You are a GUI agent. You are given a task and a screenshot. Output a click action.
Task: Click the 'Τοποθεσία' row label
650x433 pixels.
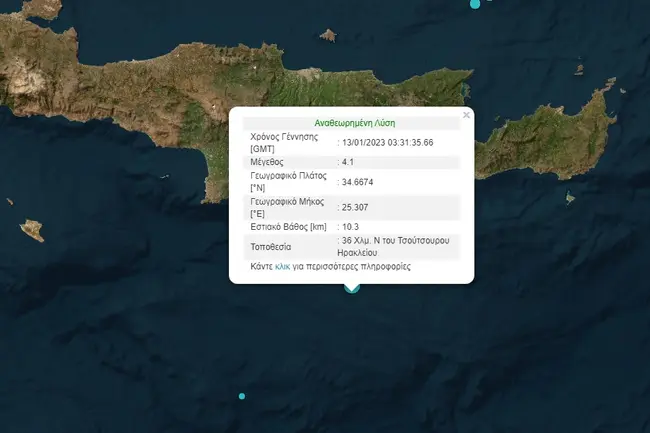pos(272,247)
